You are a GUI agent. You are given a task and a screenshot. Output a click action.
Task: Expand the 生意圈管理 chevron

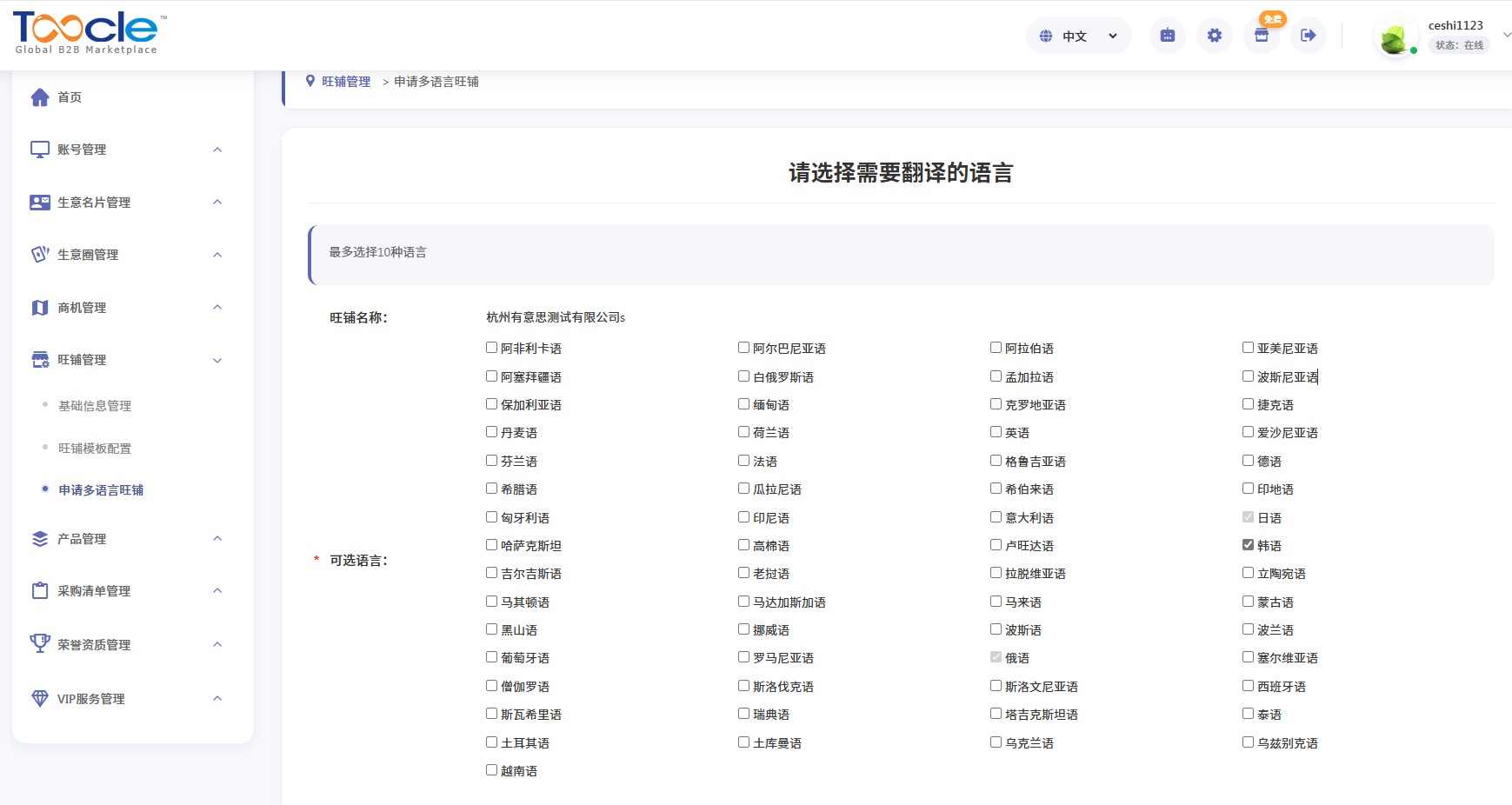point(217,255)
